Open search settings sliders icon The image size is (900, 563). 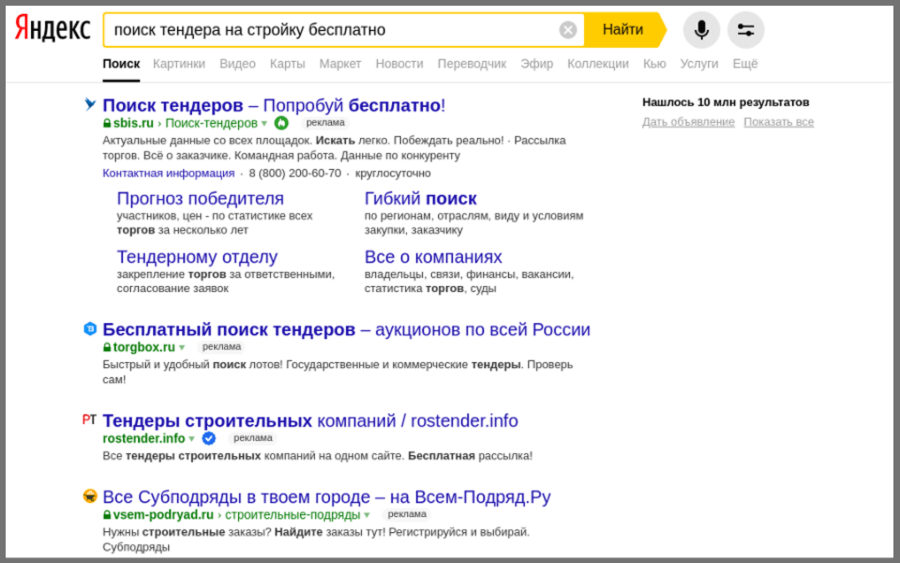pyautogui.click(x=745, y=30)
